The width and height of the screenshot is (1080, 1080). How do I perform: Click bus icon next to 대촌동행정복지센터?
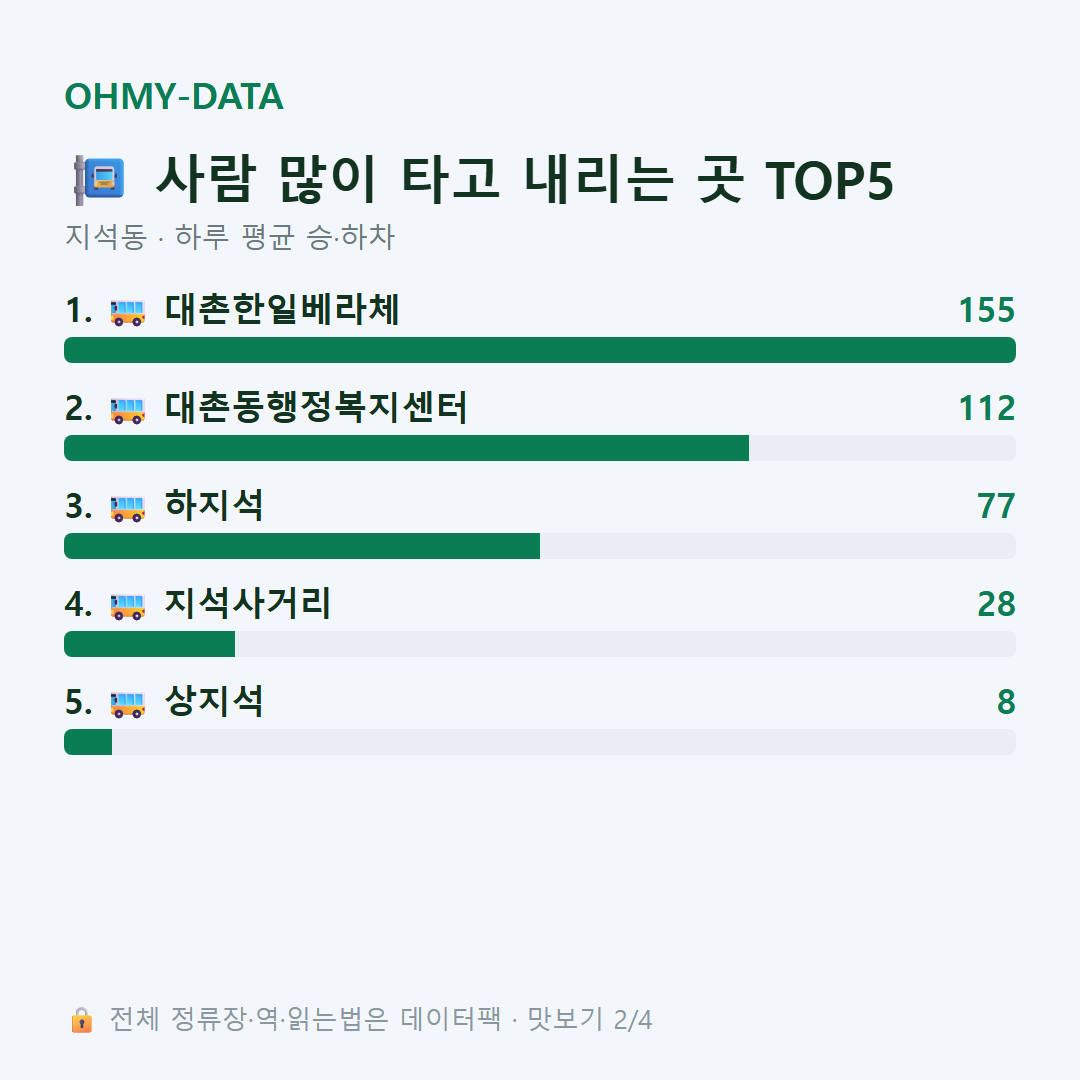pos(128,410)
